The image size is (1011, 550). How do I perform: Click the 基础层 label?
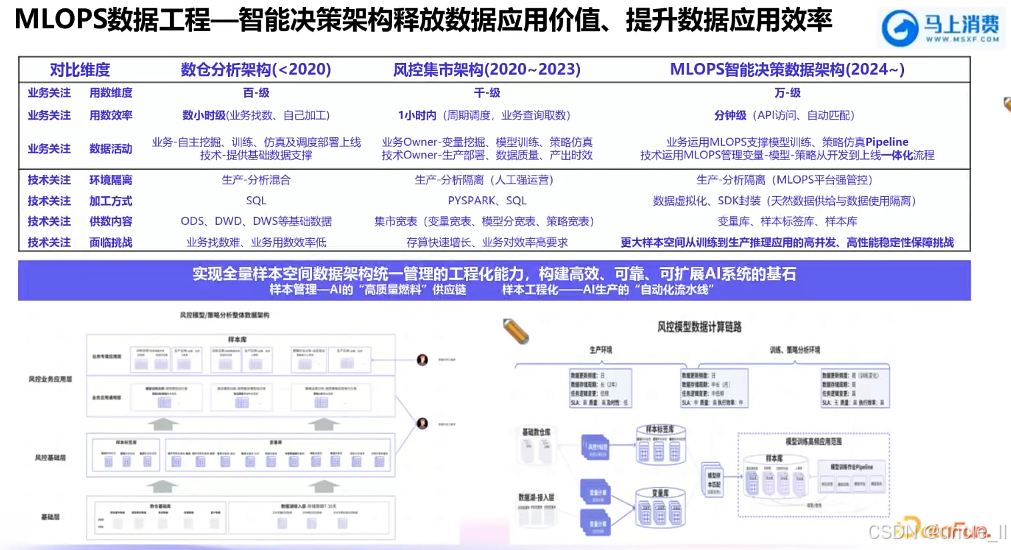(50, 517)
